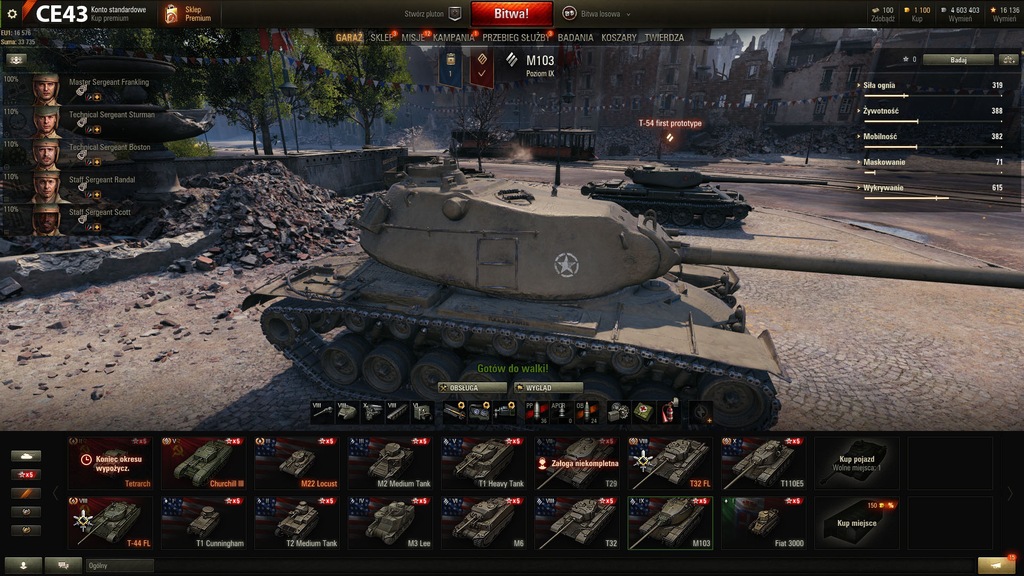Toggle the x5 bonus vehicle filter
Image resolution: width=1024 pixels, height=576 pixels.
[x=26, y=475]
